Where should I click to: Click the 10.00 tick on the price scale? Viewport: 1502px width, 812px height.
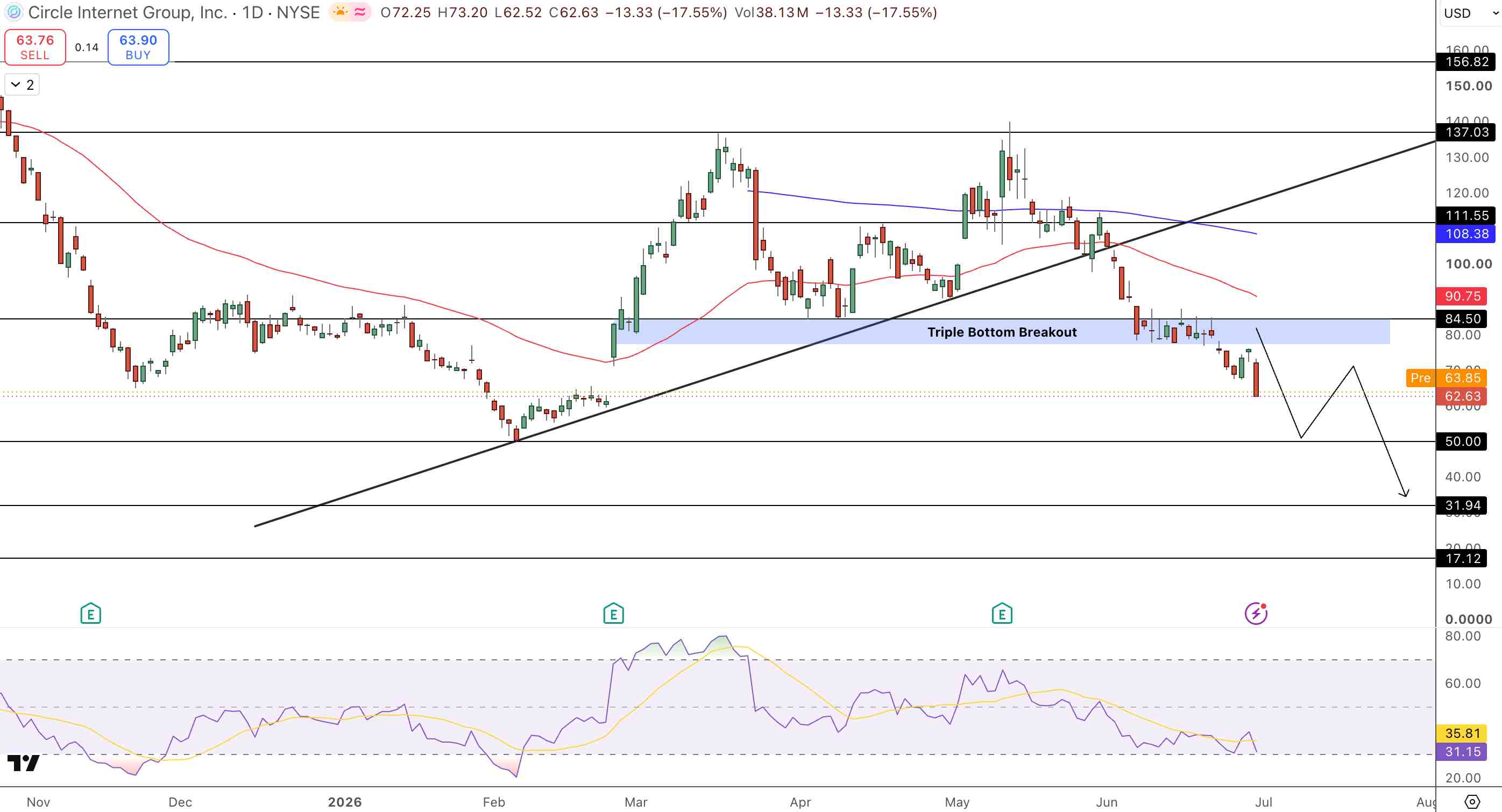(x=1462, y=584)
